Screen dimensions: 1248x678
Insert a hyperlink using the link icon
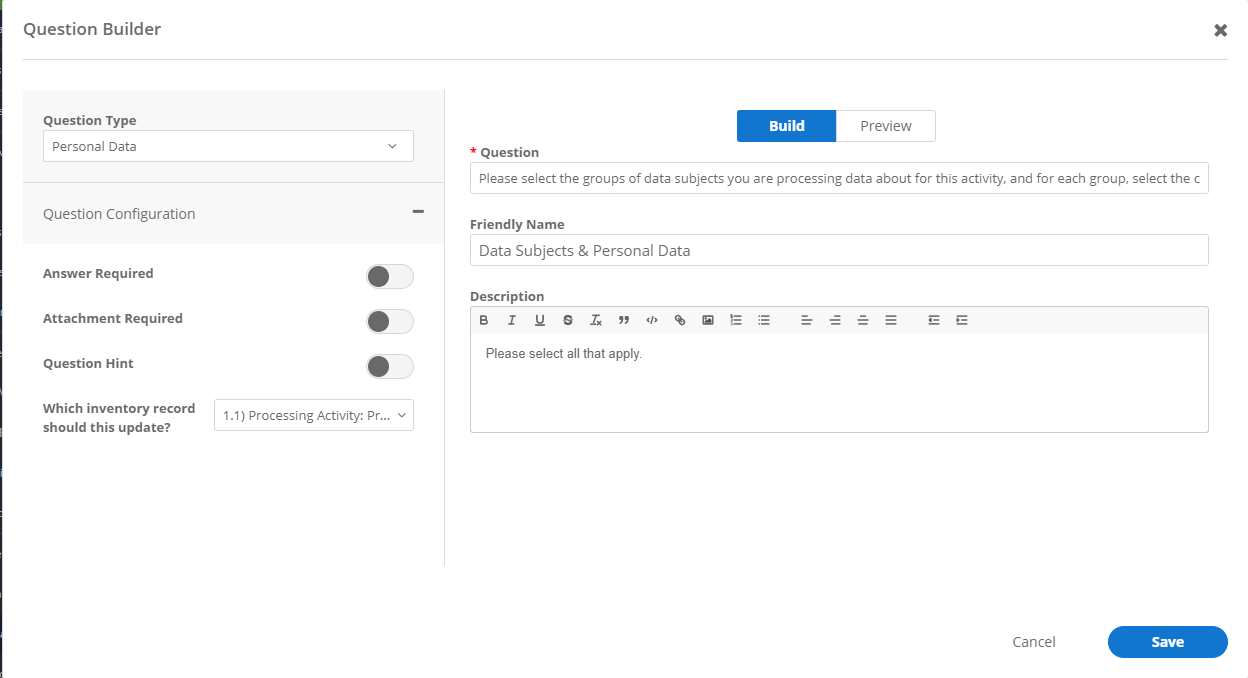coord(680,320)
